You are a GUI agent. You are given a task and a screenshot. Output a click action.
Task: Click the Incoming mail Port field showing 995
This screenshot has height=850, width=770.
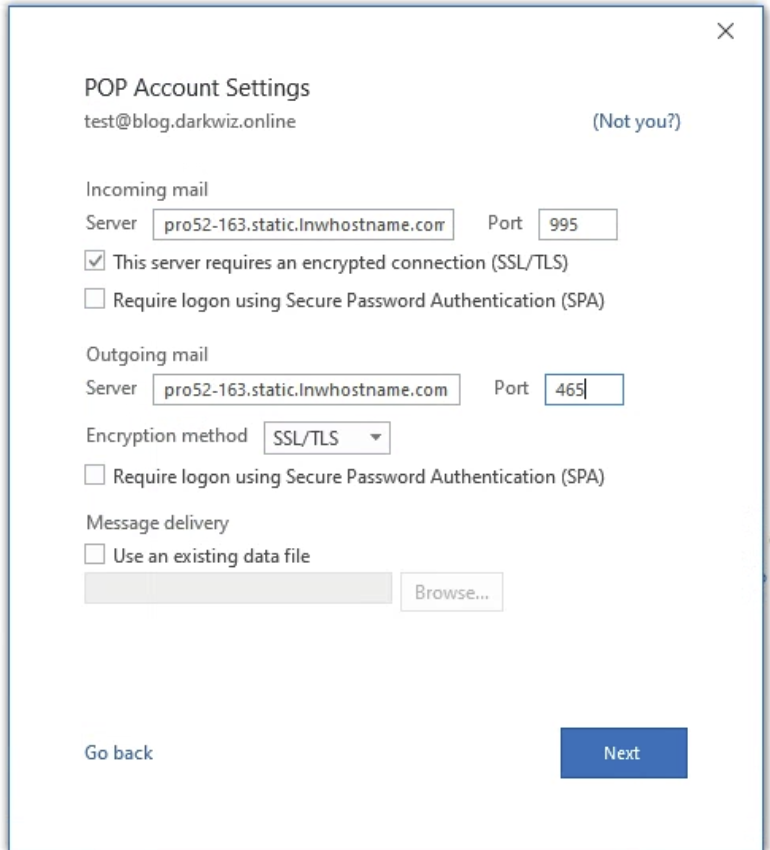[577, 225]
